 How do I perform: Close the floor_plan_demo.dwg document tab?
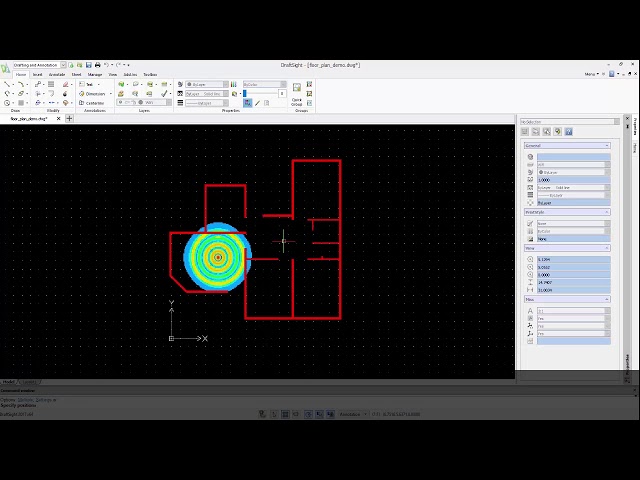[58, 118]
